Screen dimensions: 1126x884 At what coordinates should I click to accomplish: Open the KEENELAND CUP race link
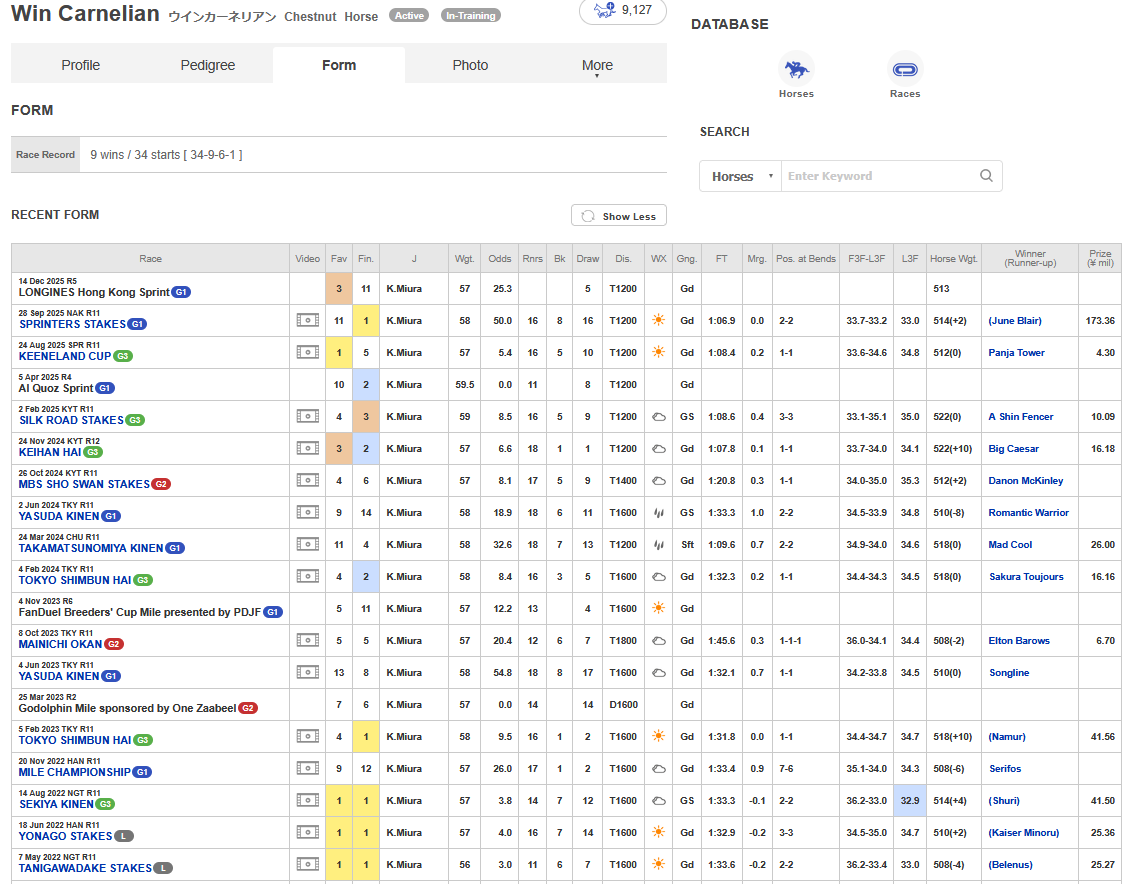pyautogui.click(x=65, y=356)
